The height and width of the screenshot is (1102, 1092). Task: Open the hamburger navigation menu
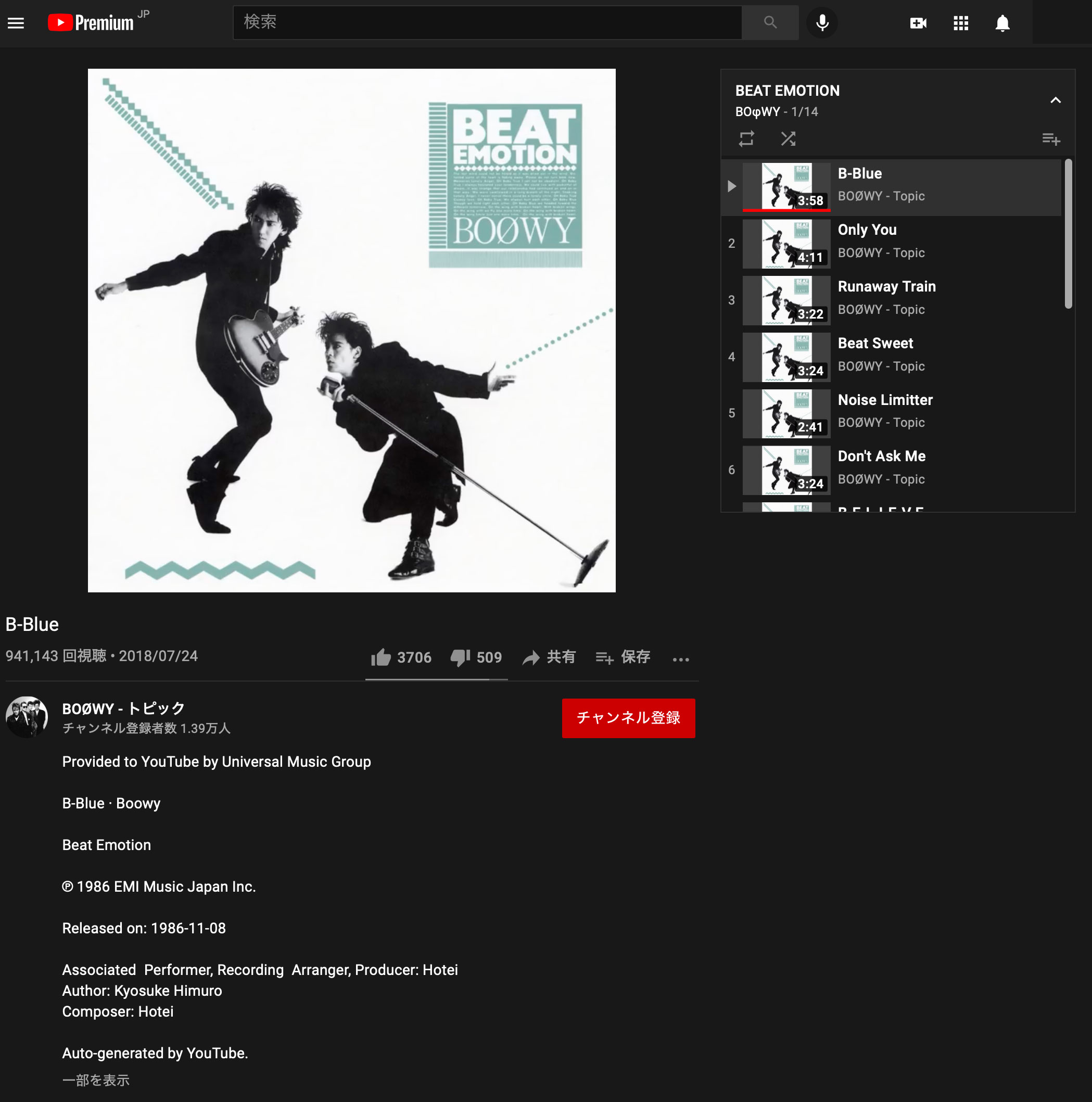click(16, 22)
